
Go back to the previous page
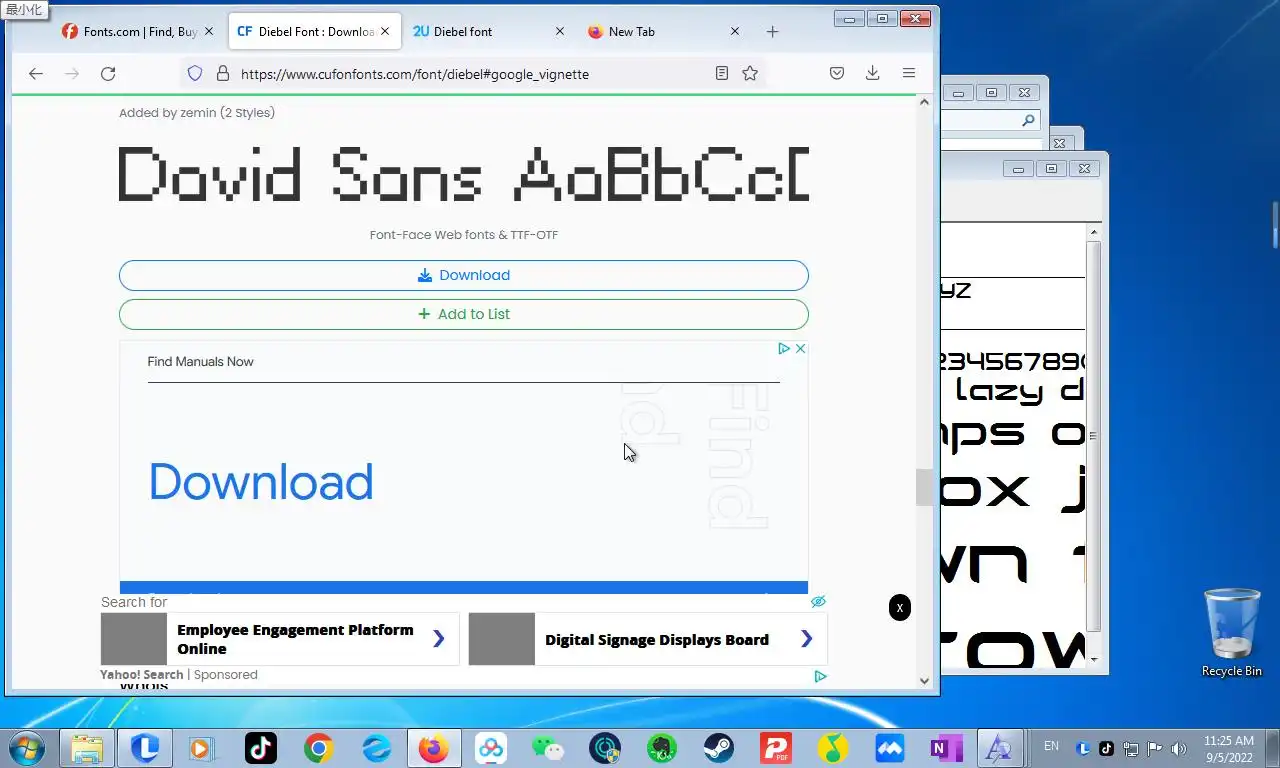tap(36, 73)
